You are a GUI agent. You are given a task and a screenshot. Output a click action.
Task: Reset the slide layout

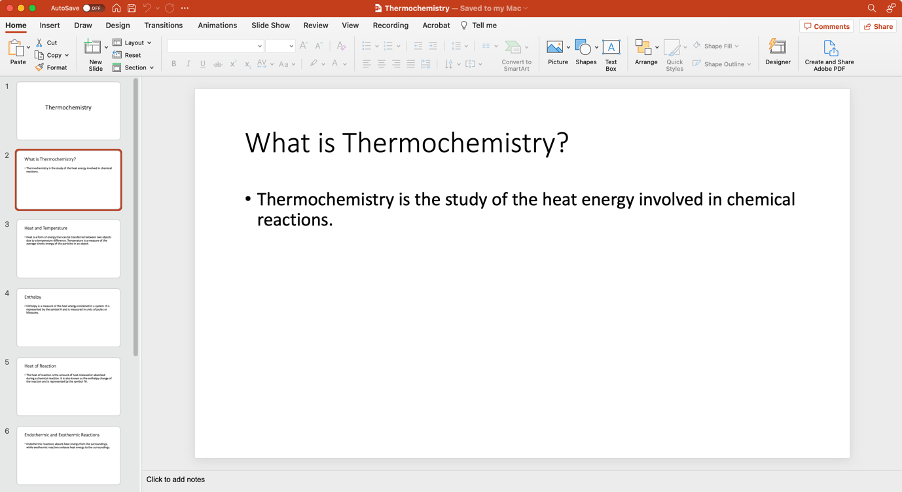(x=127, y=55)
